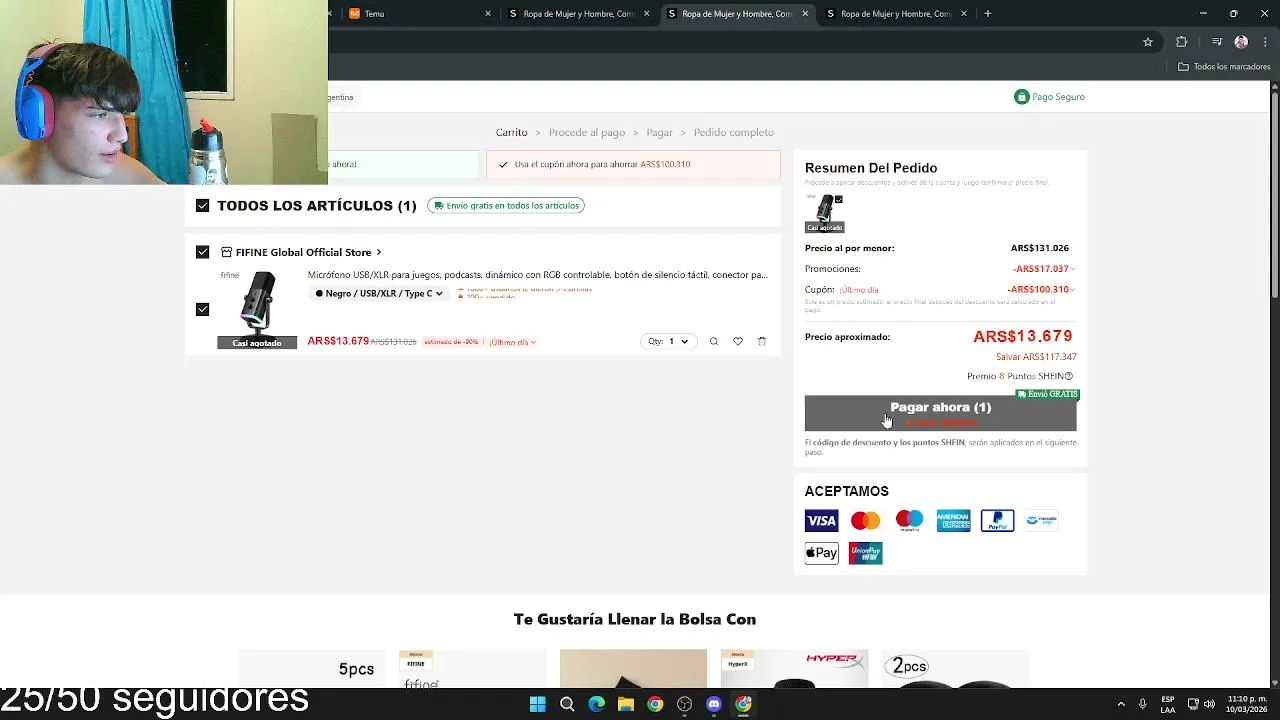Click the coupon banner to save ARS$100.310
This screenshot has width=1280, height=720.
[633, 164]
